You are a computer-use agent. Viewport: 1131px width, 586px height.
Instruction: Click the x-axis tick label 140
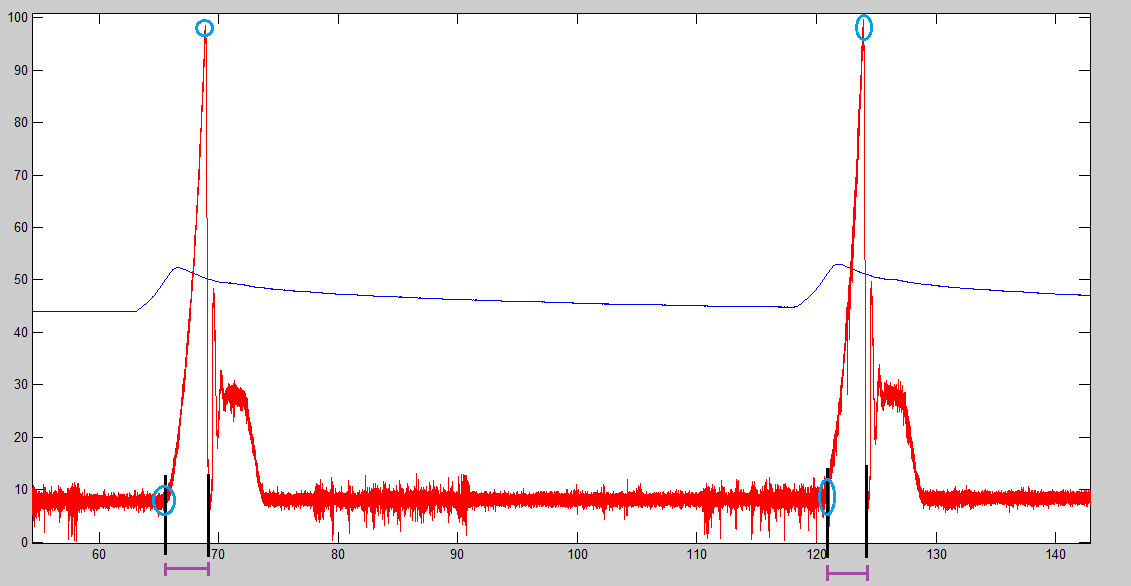[x=1055, y=554]
